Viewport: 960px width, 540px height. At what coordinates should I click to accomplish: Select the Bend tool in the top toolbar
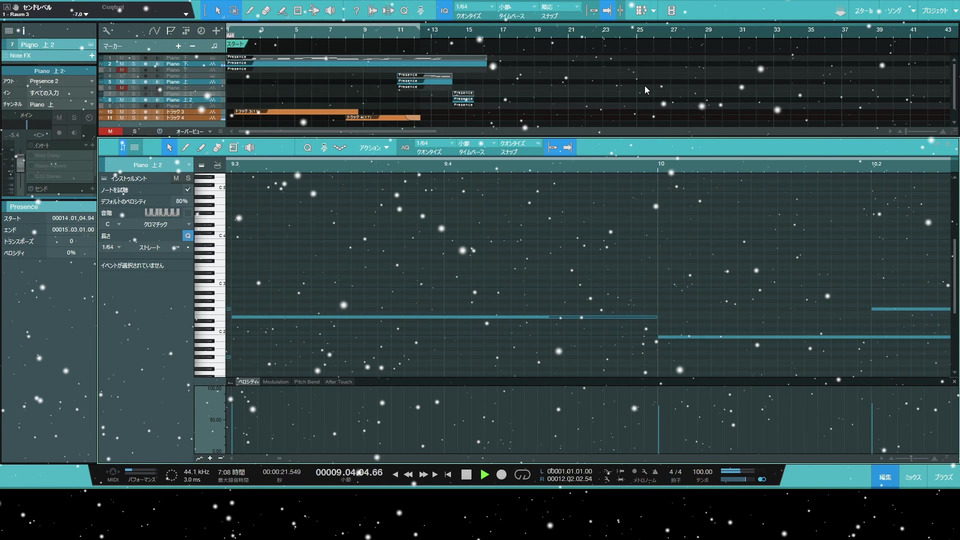[x=313, y=10]
